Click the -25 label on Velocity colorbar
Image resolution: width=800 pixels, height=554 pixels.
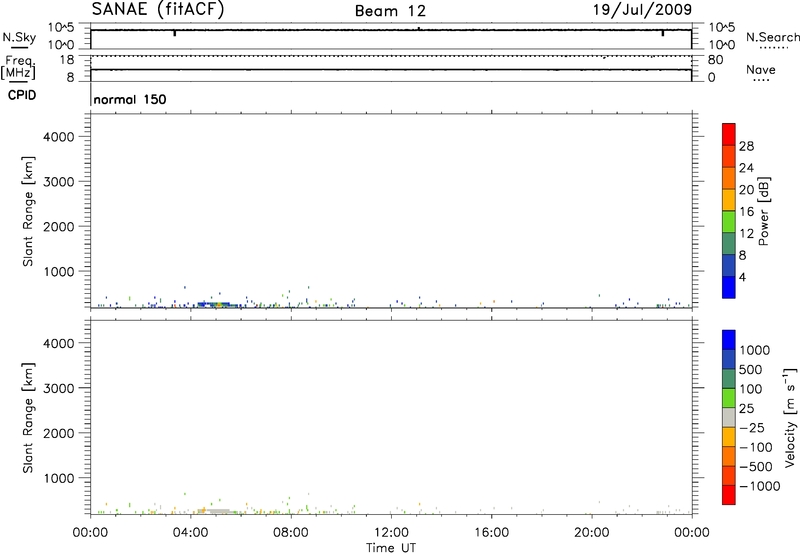(x=752, y=427)
